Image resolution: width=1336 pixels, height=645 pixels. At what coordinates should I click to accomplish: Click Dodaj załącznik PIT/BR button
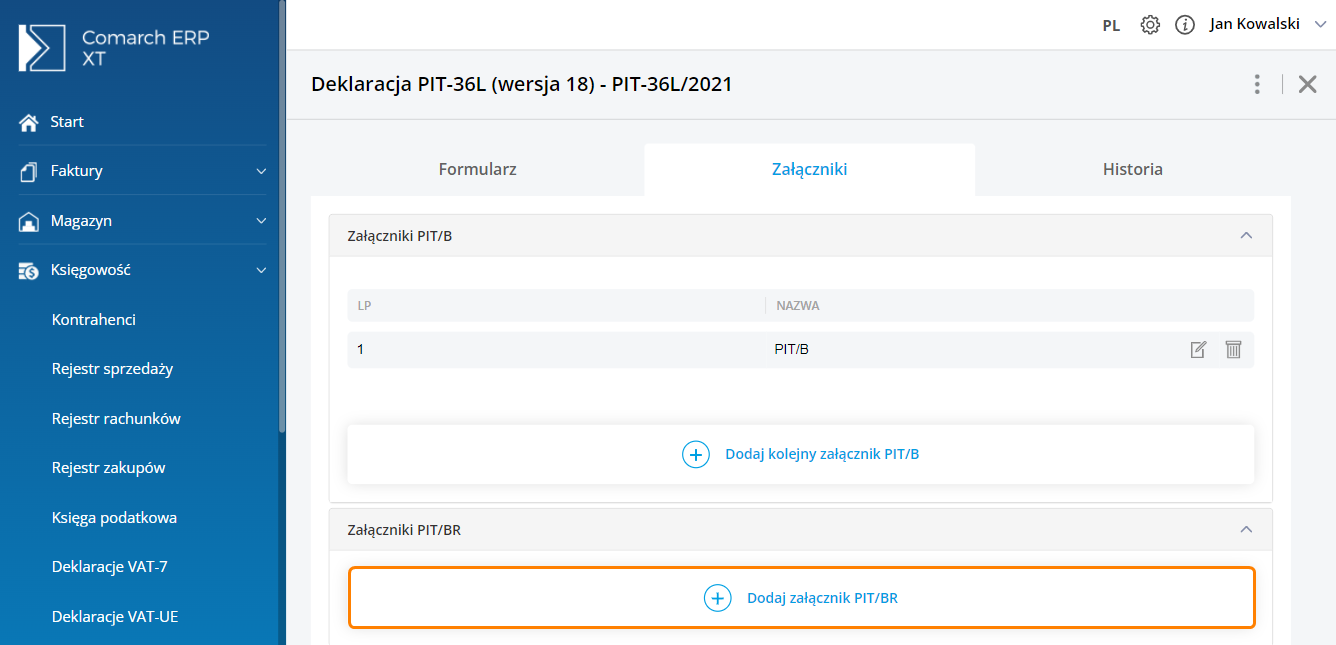point(801,598)
